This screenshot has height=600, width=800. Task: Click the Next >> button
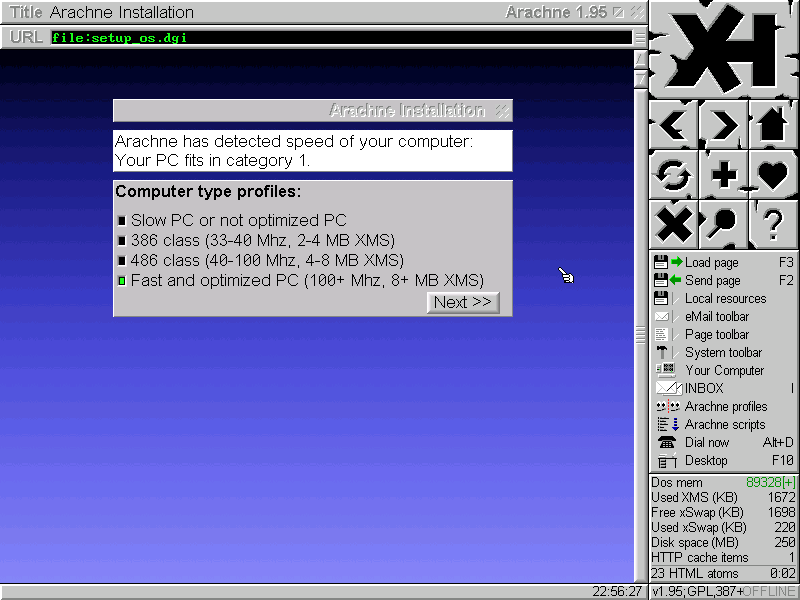pyautogui.click(x=463, y=302)
